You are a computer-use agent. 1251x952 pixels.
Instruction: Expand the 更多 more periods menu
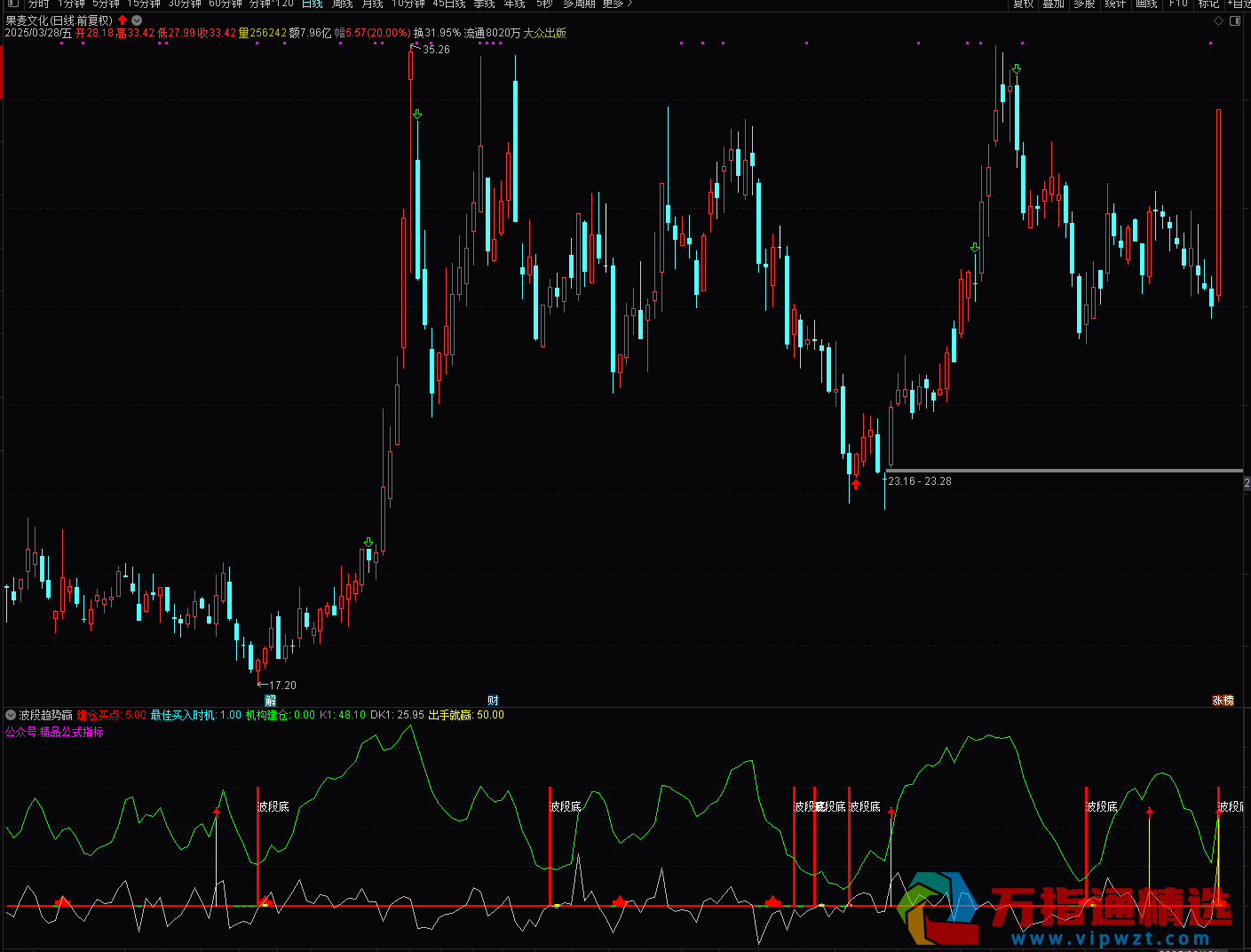coord(618,4)
